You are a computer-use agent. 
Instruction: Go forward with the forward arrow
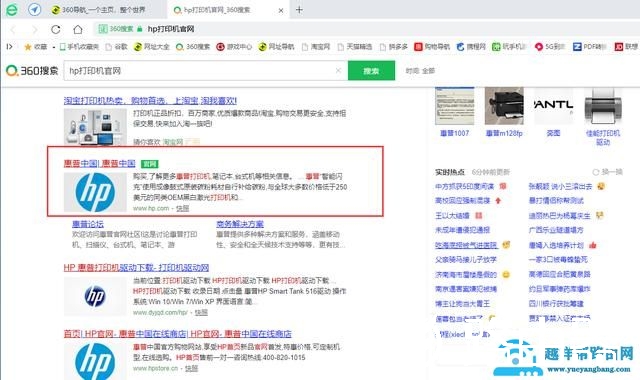pos(35,29)
